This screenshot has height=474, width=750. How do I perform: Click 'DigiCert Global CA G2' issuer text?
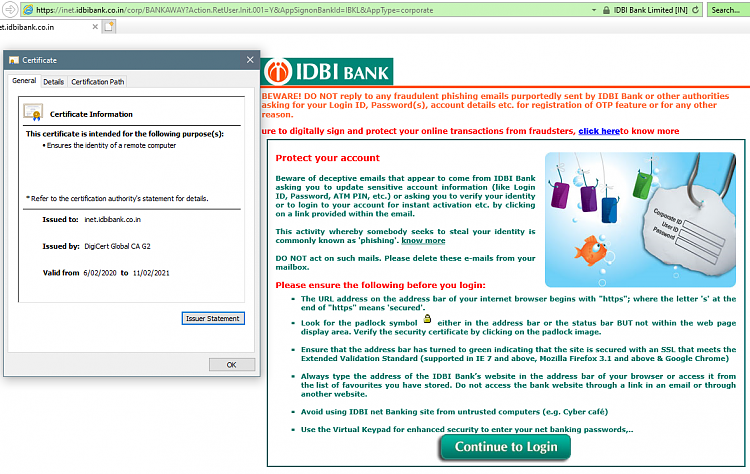click(117, 246)
